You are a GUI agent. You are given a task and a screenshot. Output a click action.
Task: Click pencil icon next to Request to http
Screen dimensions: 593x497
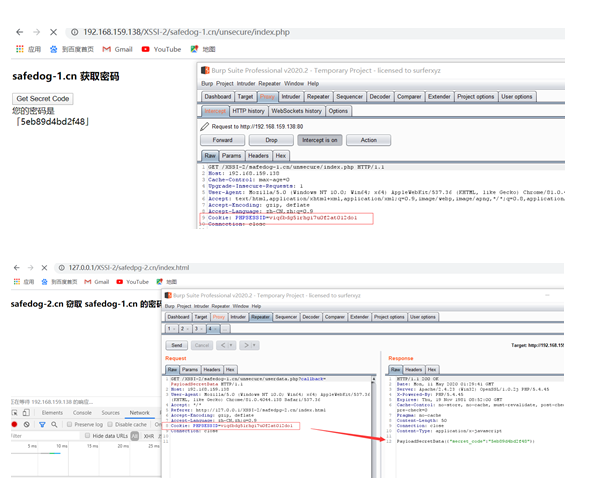[x=205, y=126]
